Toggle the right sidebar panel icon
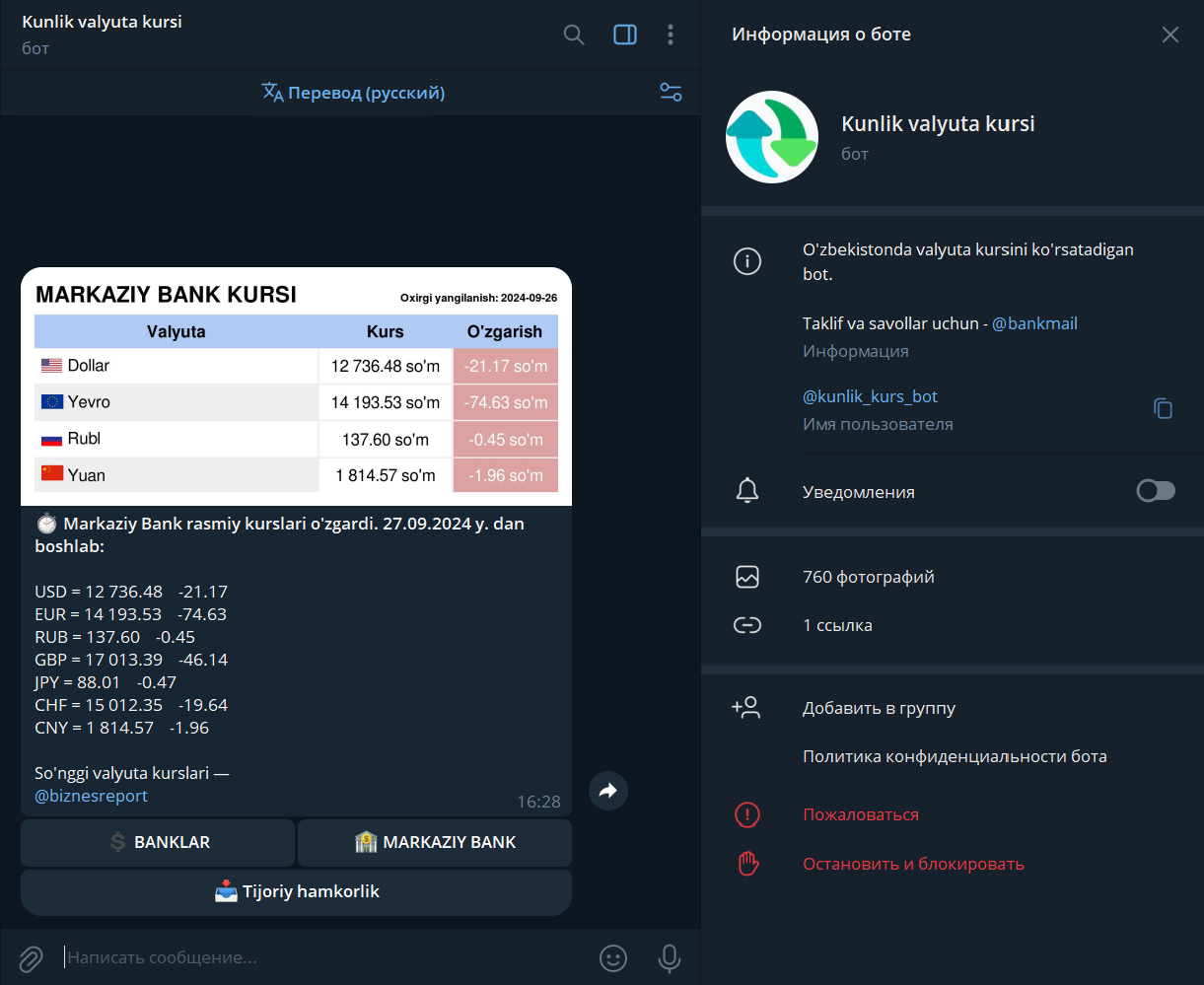 point(625,35)
